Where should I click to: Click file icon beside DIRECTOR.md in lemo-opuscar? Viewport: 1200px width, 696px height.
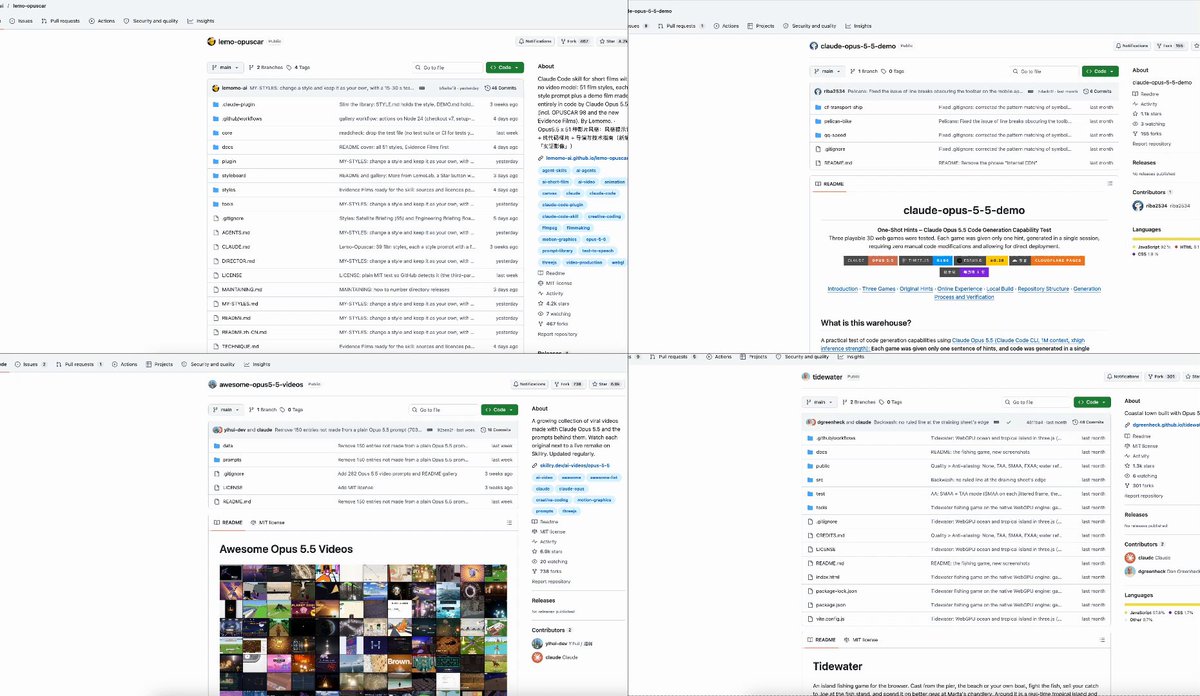(x=215, y=260)
